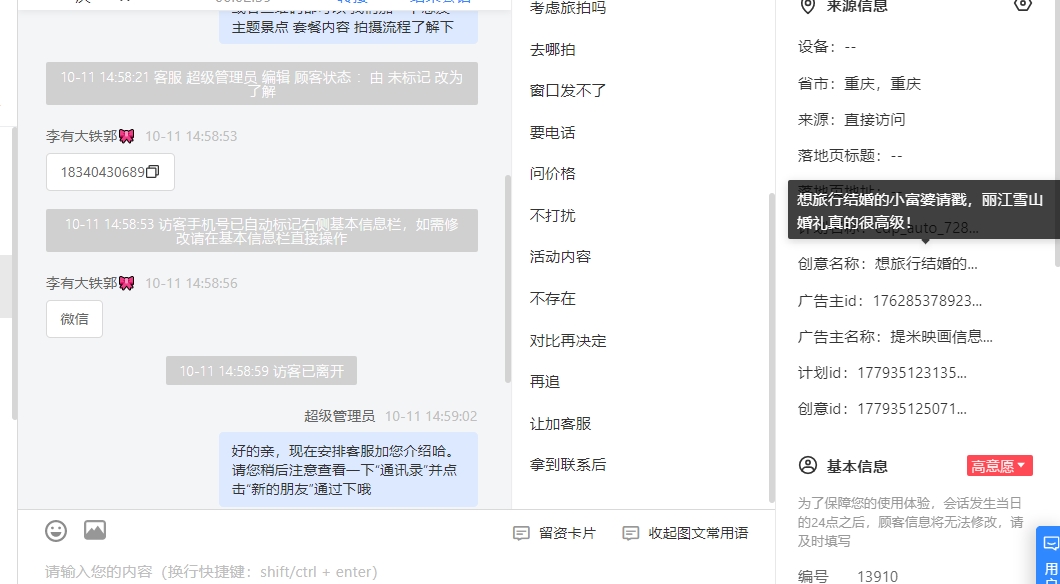Click the sender name 超级管理员
The image size is (1060, 584).
click(339, 416)
